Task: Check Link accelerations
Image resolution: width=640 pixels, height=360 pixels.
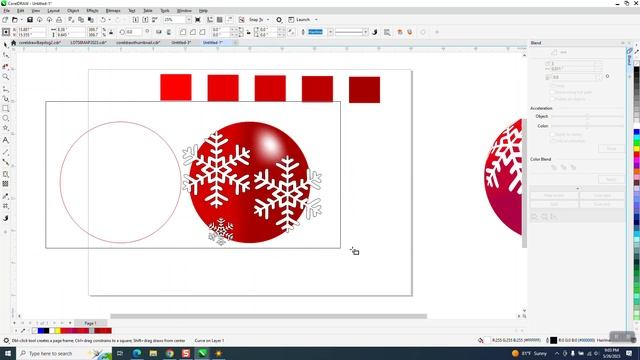Action: click(x=552, y=141)
